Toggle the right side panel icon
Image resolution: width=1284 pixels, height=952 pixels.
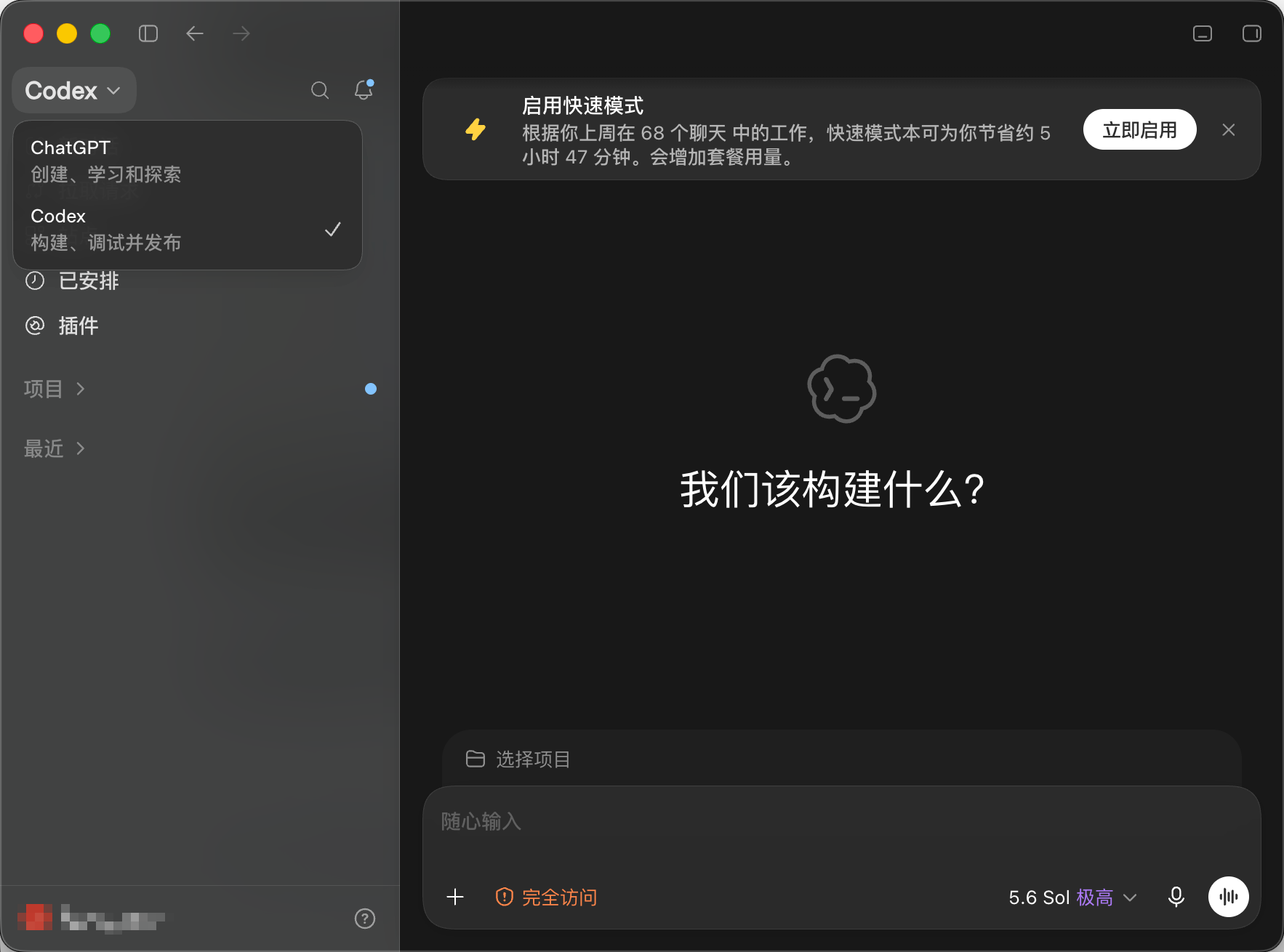pos(1252,33)
